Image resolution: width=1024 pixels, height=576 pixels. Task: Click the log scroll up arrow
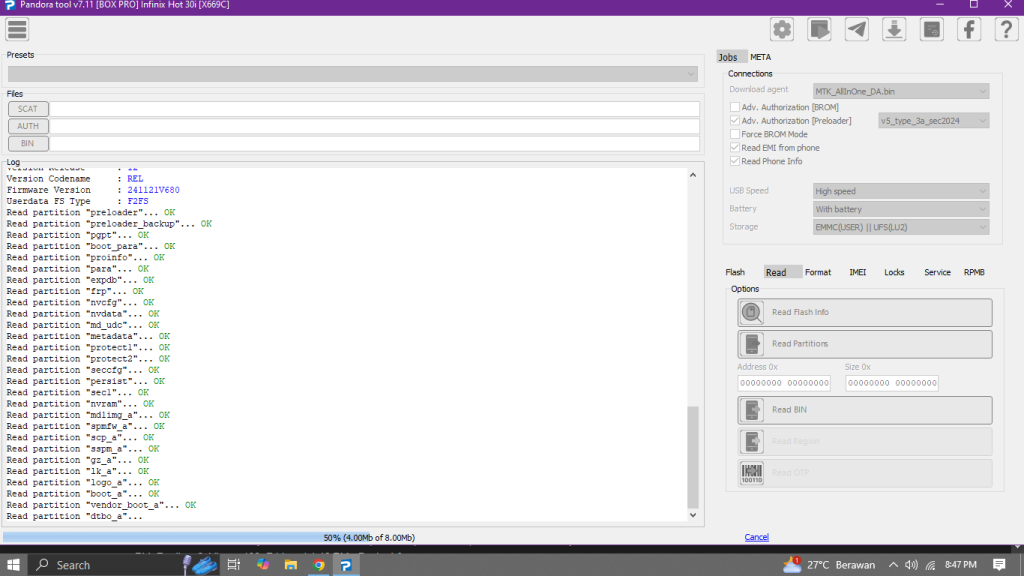[693, 175]
